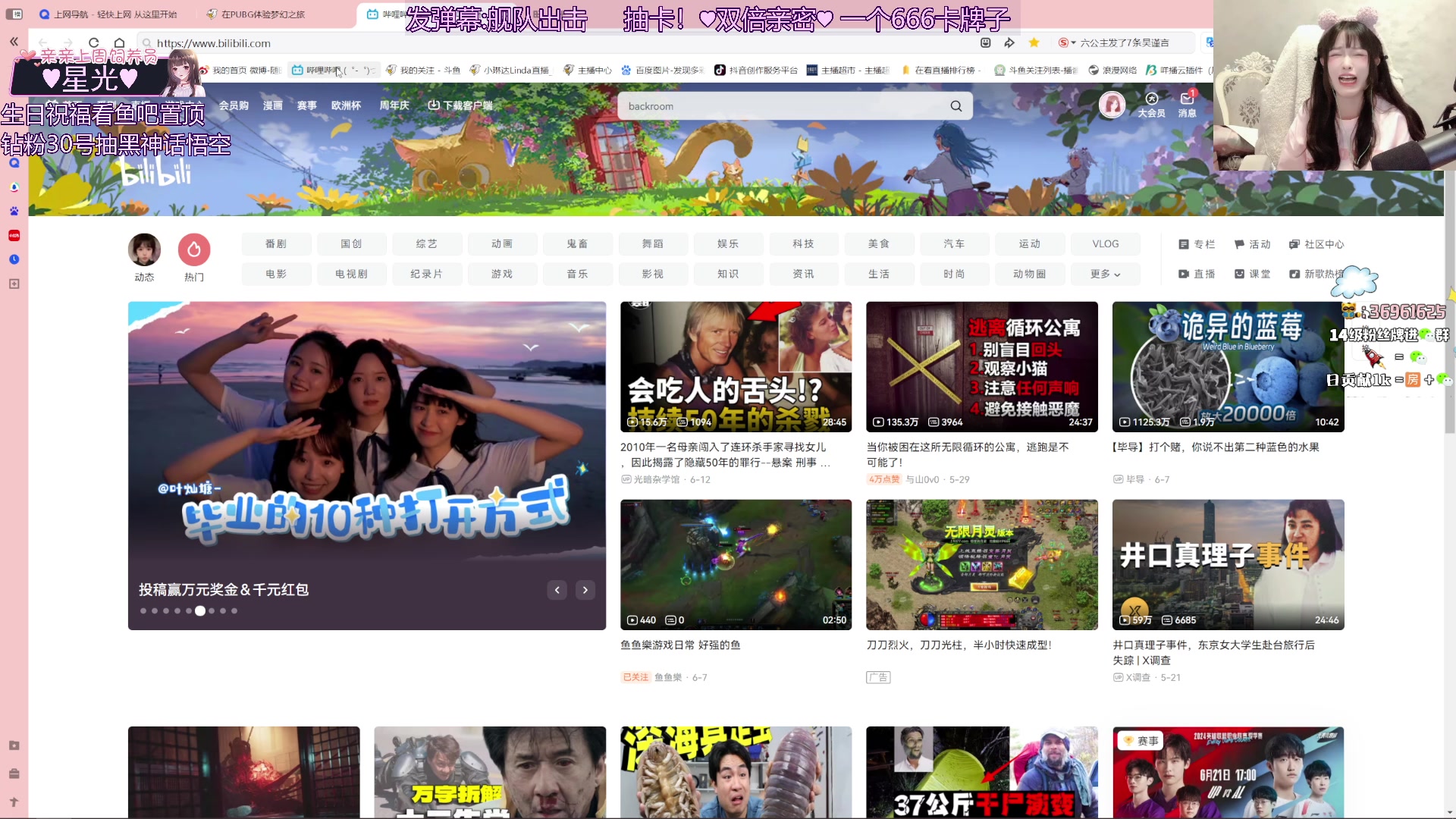Open 专栏 column icon link
Viewport: 1456px width, 819px height.
point(1197,244)
